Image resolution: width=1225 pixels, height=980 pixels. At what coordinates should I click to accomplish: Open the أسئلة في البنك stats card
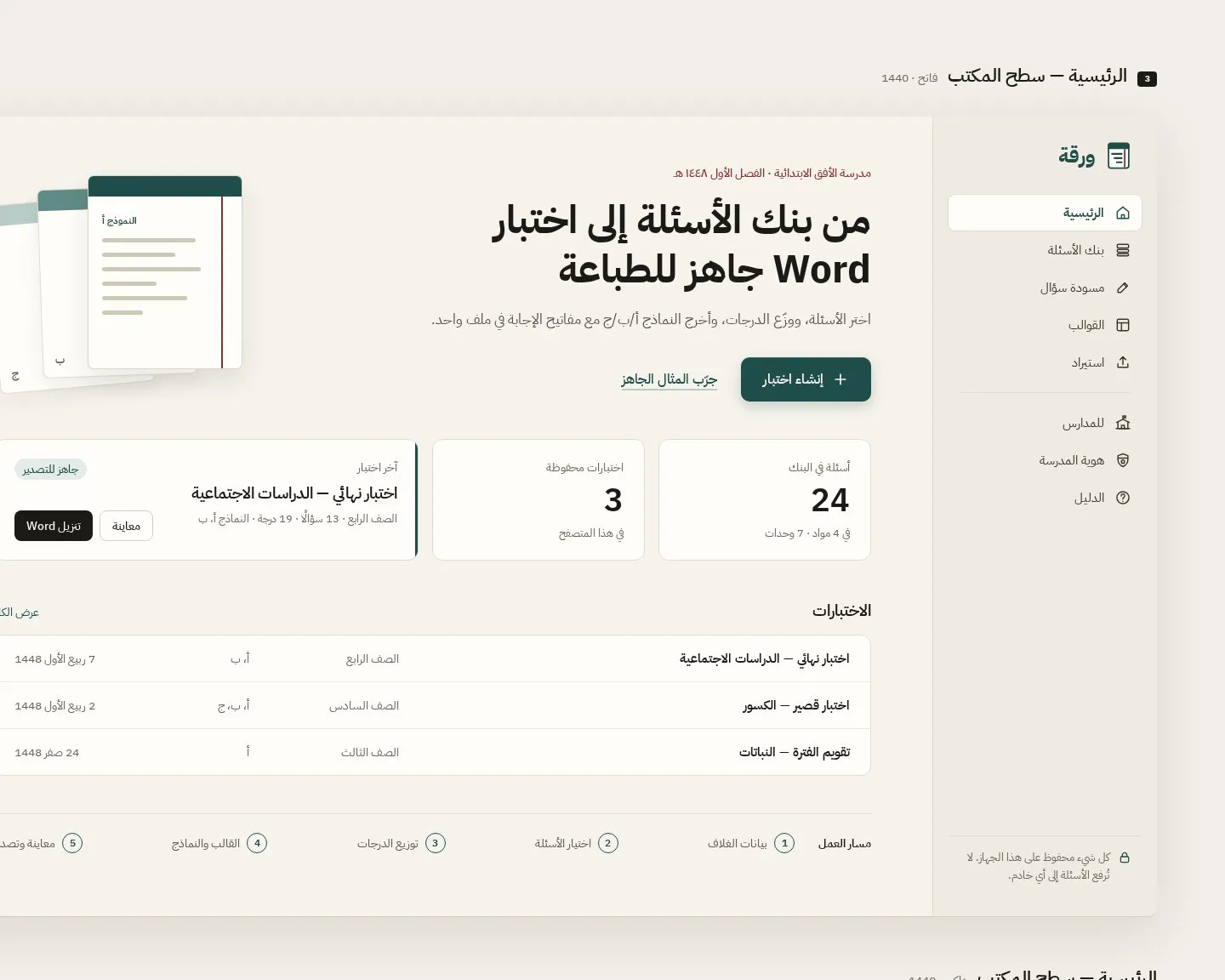coord(765,499)
